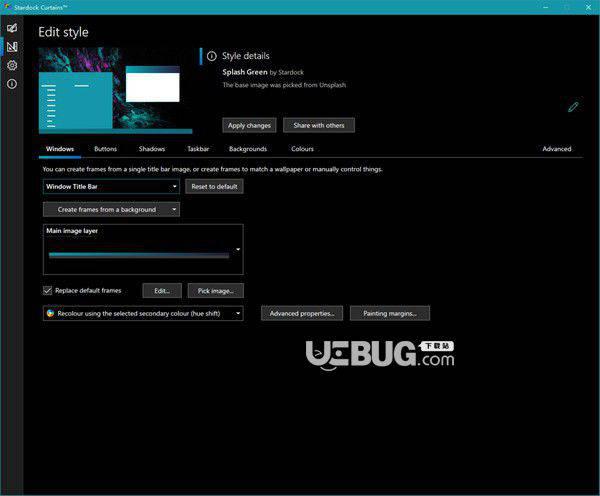Select the title bar image preview strip
The image size is (600, 496).
pos(139,255)
